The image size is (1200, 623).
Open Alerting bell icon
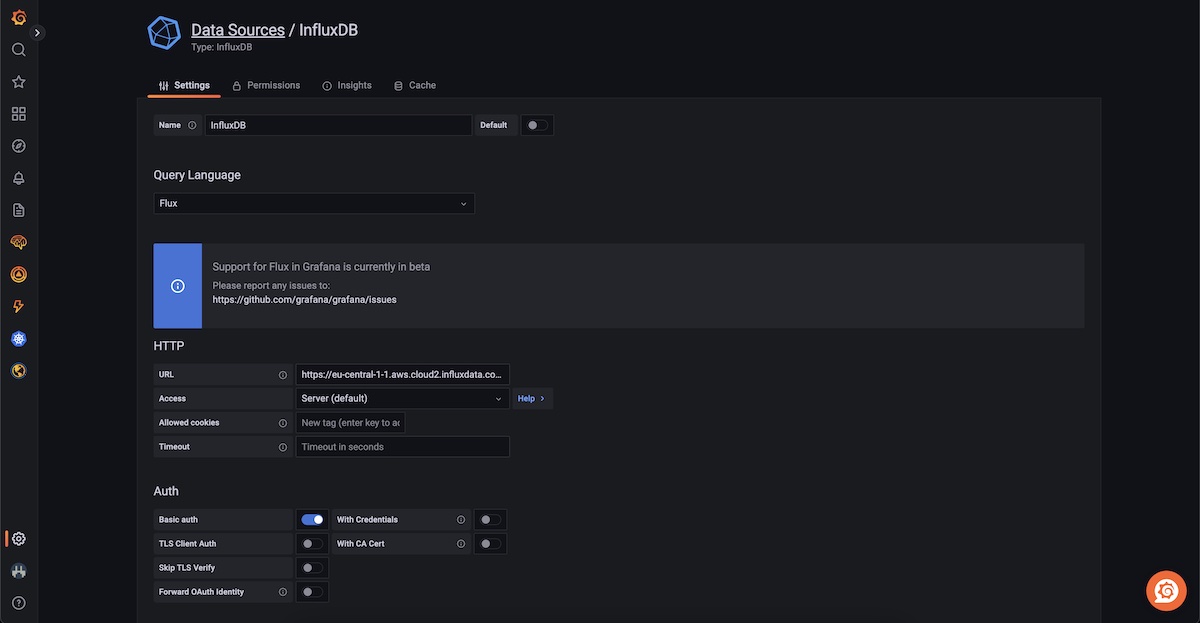pyautogui.click(x=18, y=178)
